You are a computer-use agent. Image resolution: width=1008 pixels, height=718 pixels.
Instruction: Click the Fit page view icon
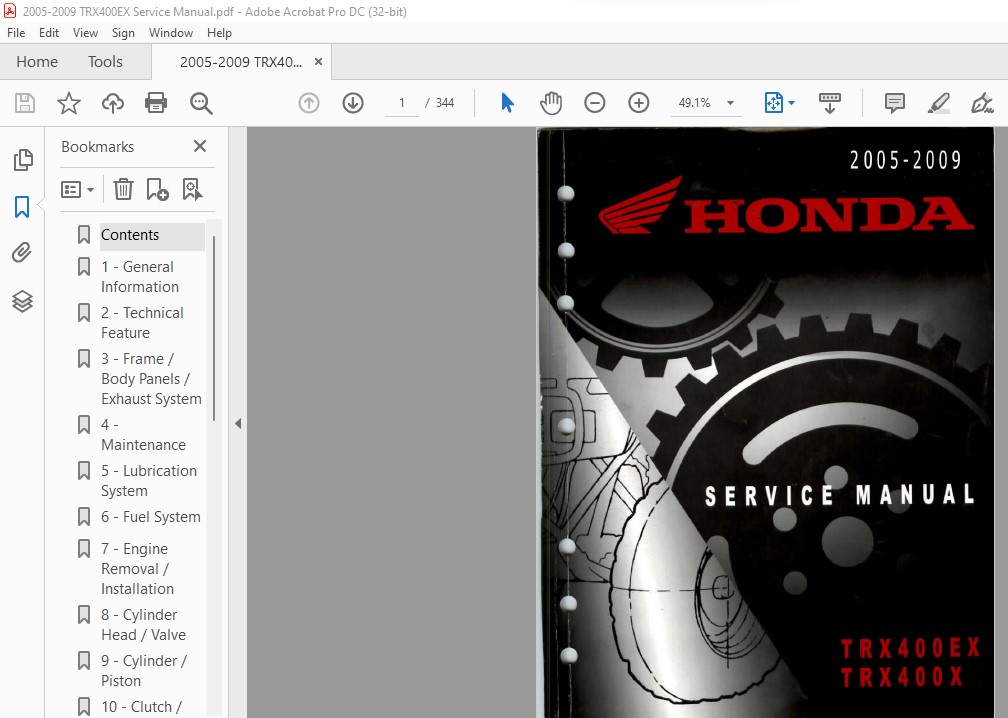[x=773, y=103]
